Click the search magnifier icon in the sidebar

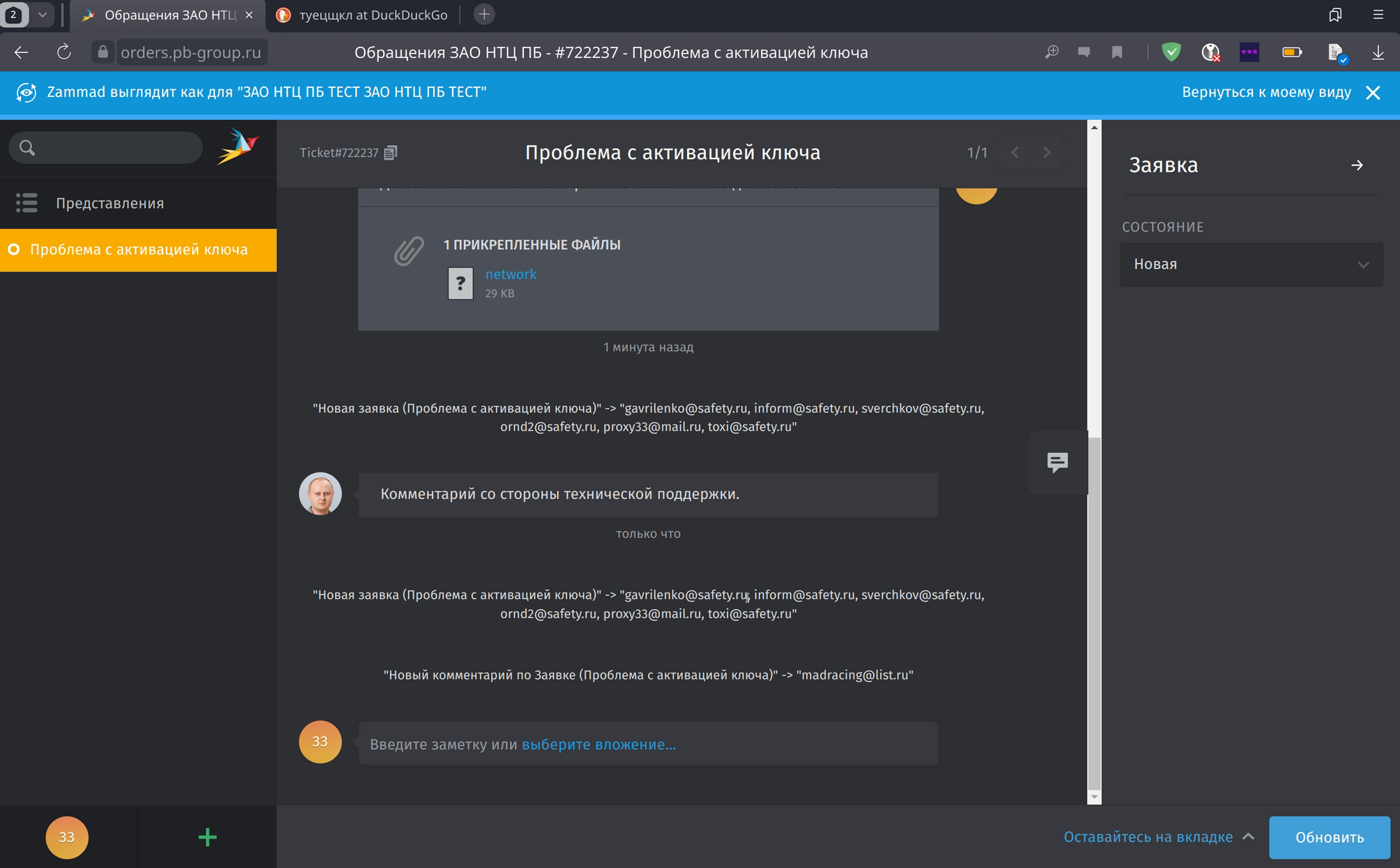point(27,147)
